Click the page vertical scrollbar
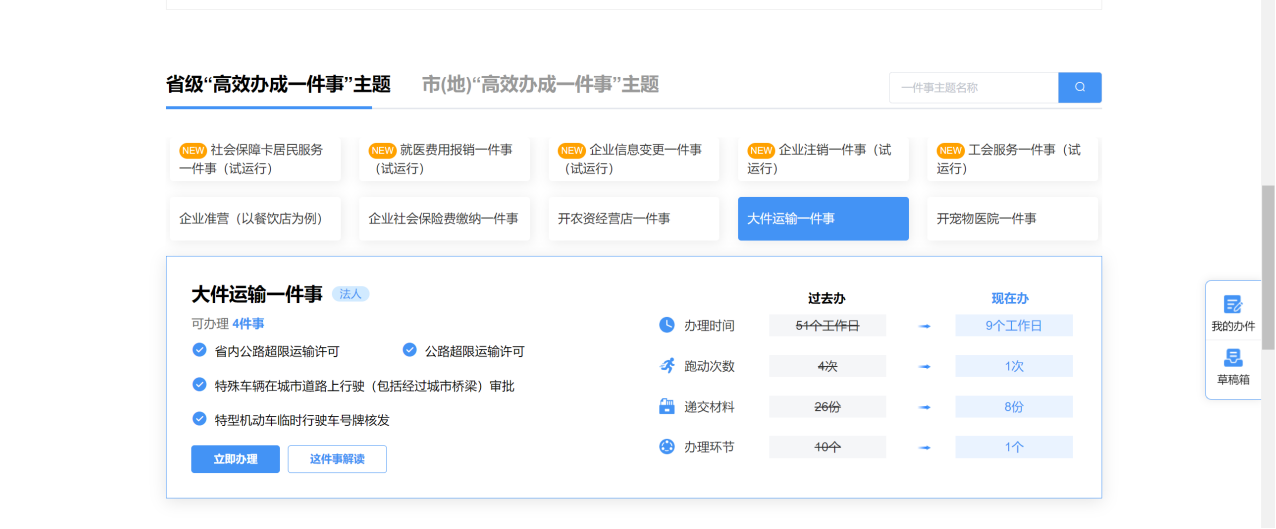 pos(1268,266)
